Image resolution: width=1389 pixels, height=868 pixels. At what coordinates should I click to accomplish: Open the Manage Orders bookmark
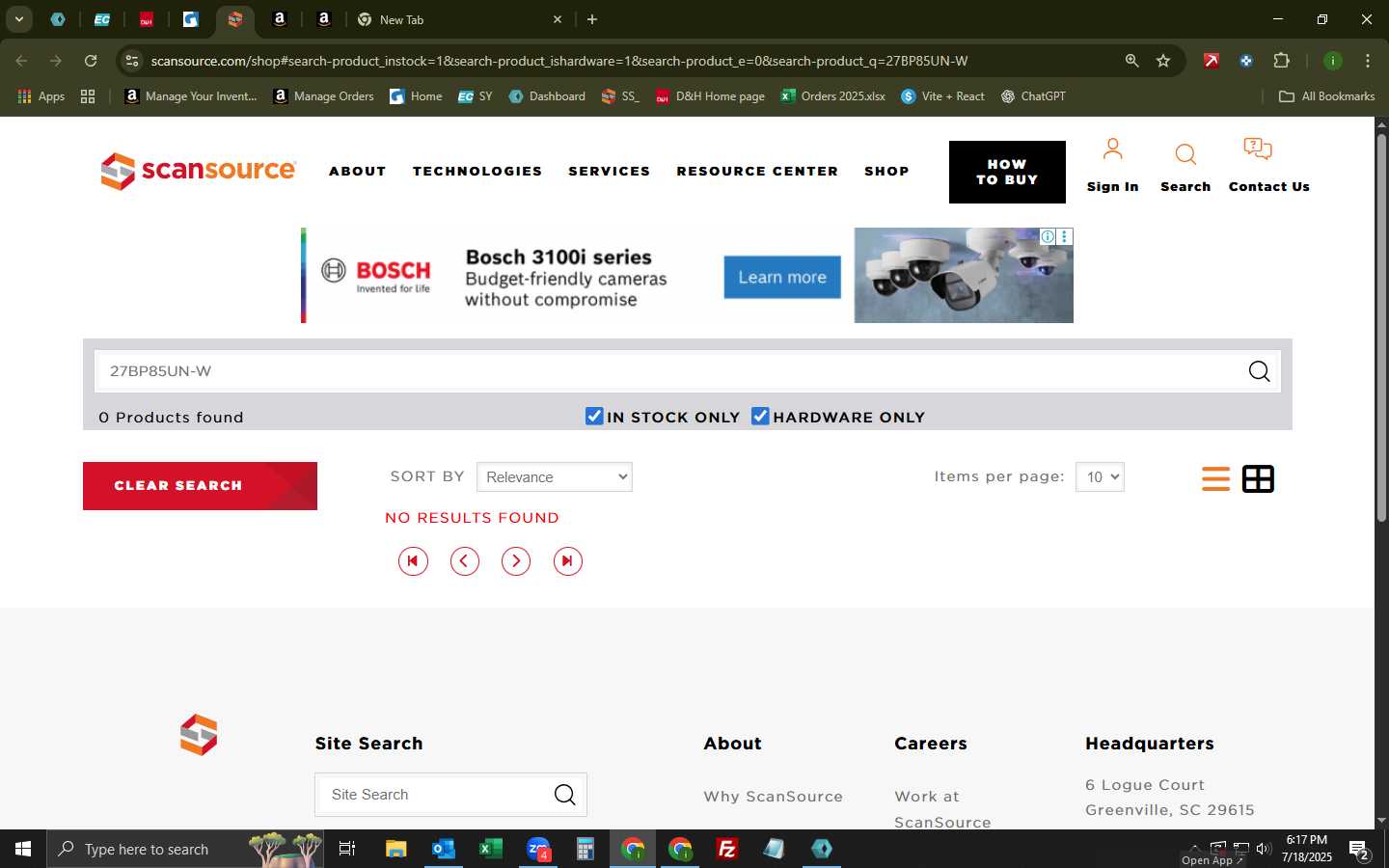pos(324,96)
